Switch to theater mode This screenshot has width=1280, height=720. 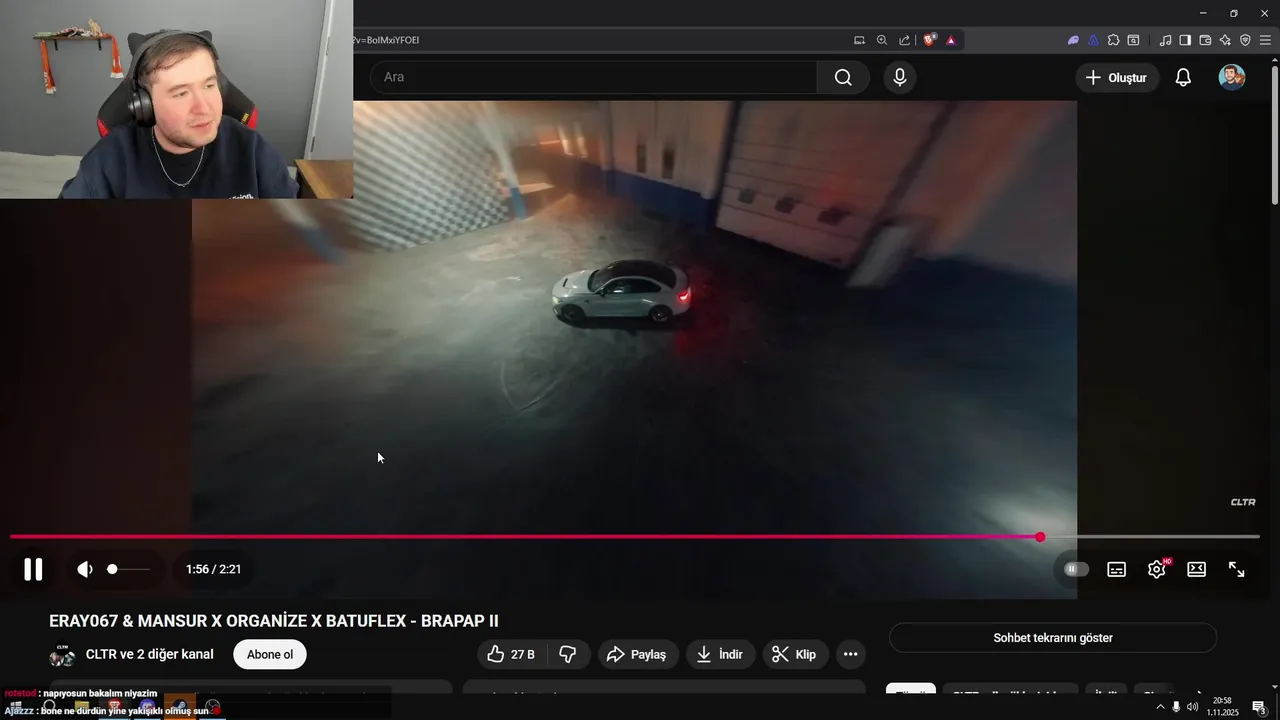tap(1196, 569)
